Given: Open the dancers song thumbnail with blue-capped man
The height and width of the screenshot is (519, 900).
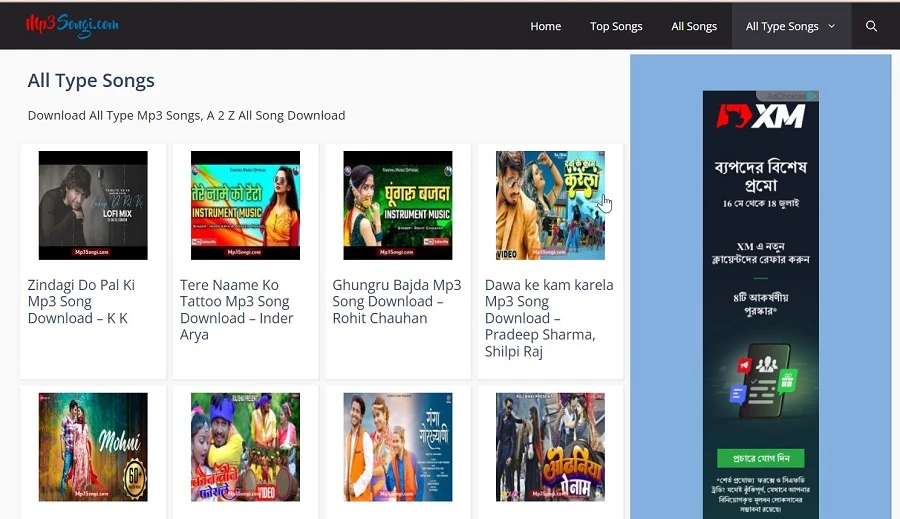Looking at the screenshot, I should pos(245,447).
